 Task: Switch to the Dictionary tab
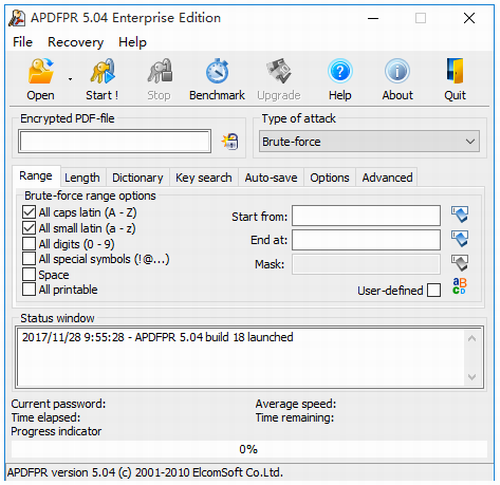click(138, 178)
